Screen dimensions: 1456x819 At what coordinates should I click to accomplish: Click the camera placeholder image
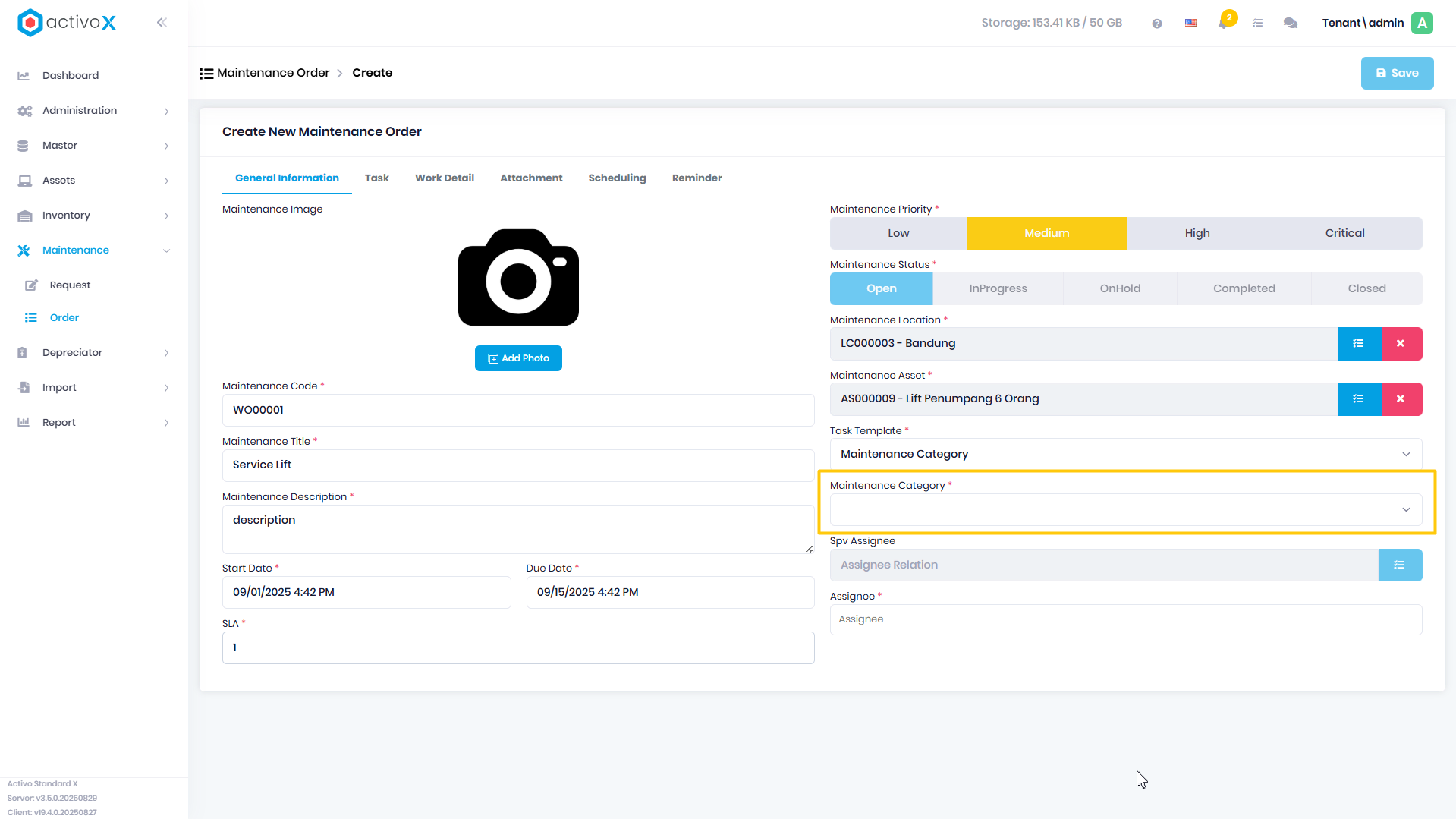(x=518, y=277)
